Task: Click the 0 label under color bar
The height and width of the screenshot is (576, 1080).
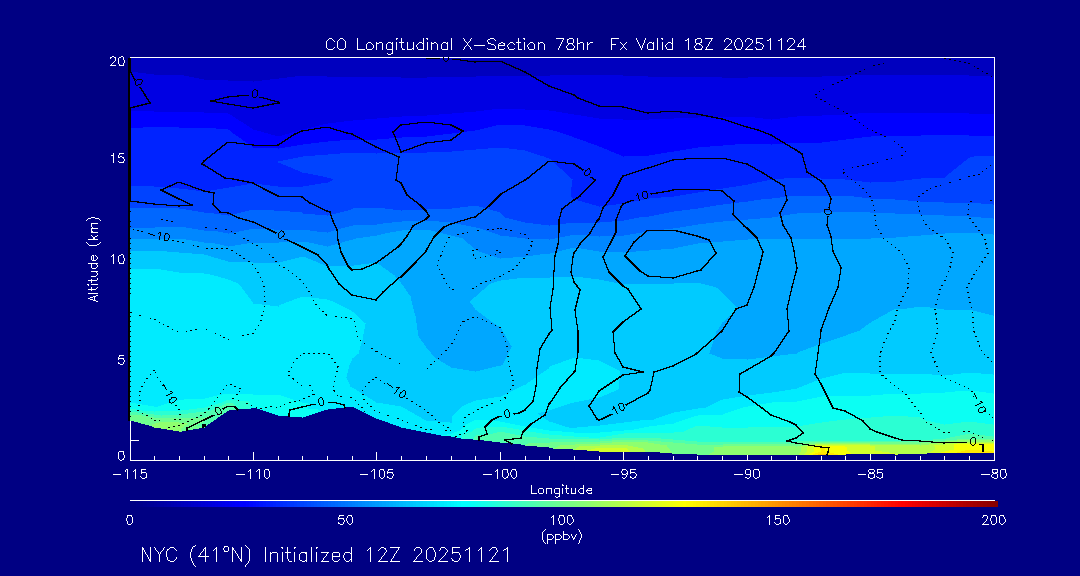Action: [129, 520]
